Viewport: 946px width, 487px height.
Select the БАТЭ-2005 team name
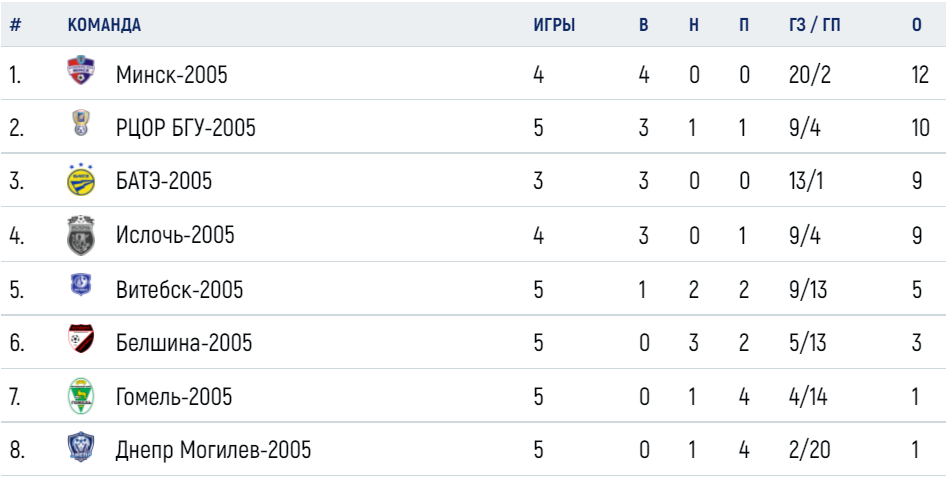(x=164, y=181)
